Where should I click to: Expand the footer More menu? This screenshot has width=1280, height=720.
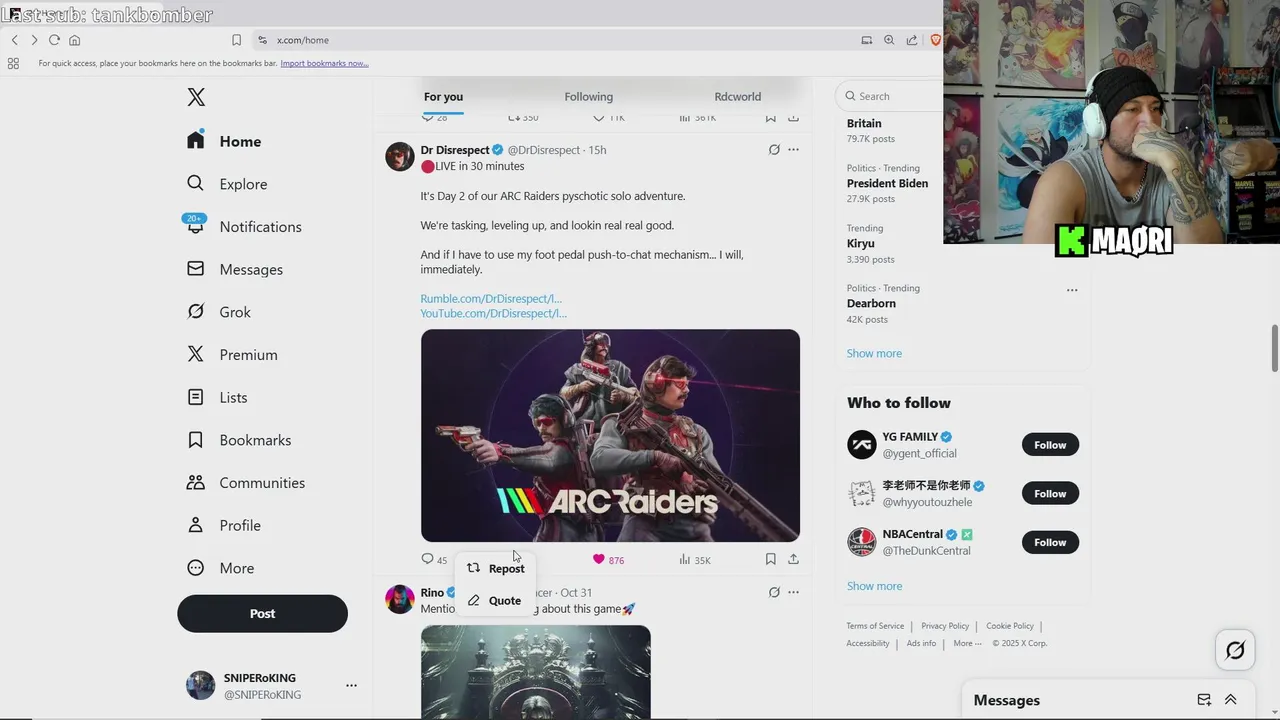[967, 643]
